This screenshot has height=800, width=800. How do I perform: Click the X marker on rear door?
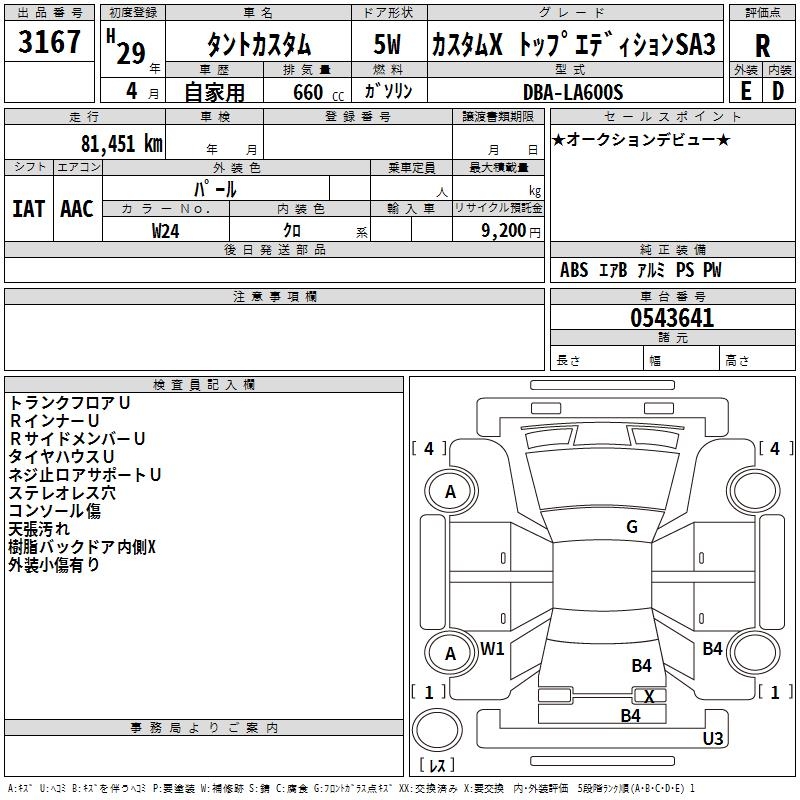[x=649, y=696]
